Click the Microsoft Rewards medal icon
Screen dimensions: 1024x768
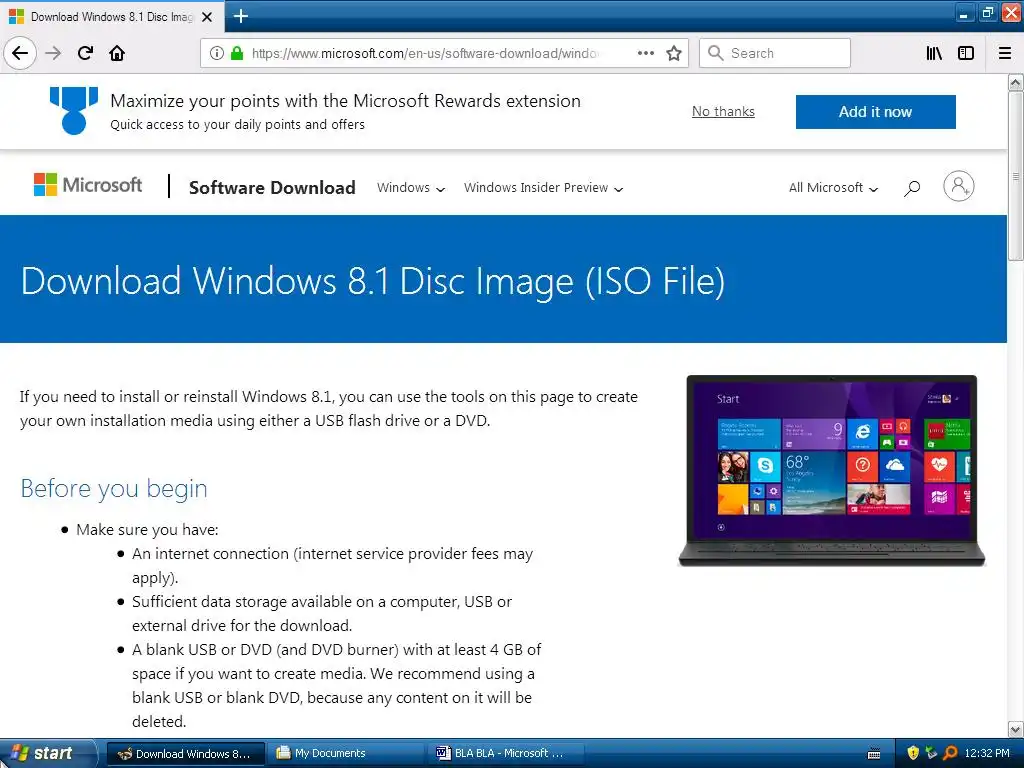74,110
